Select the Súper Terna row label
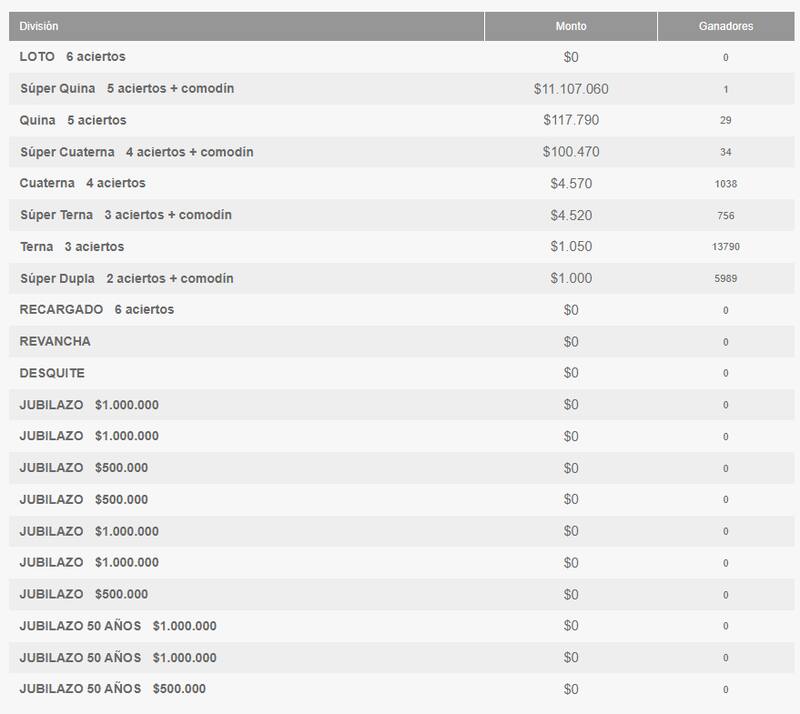The image size is (800, 714). pyautogui.click(x=126, y=215)
